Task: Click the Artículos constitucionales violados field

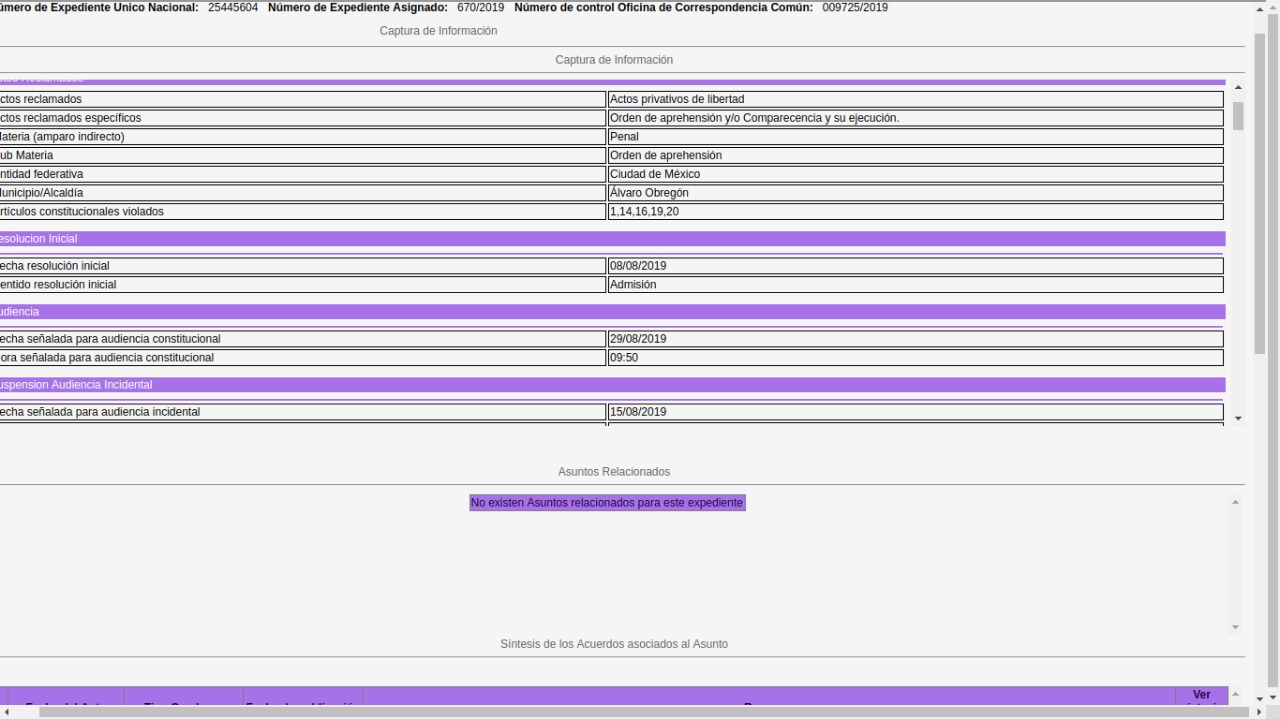Action: click(915, 211)
